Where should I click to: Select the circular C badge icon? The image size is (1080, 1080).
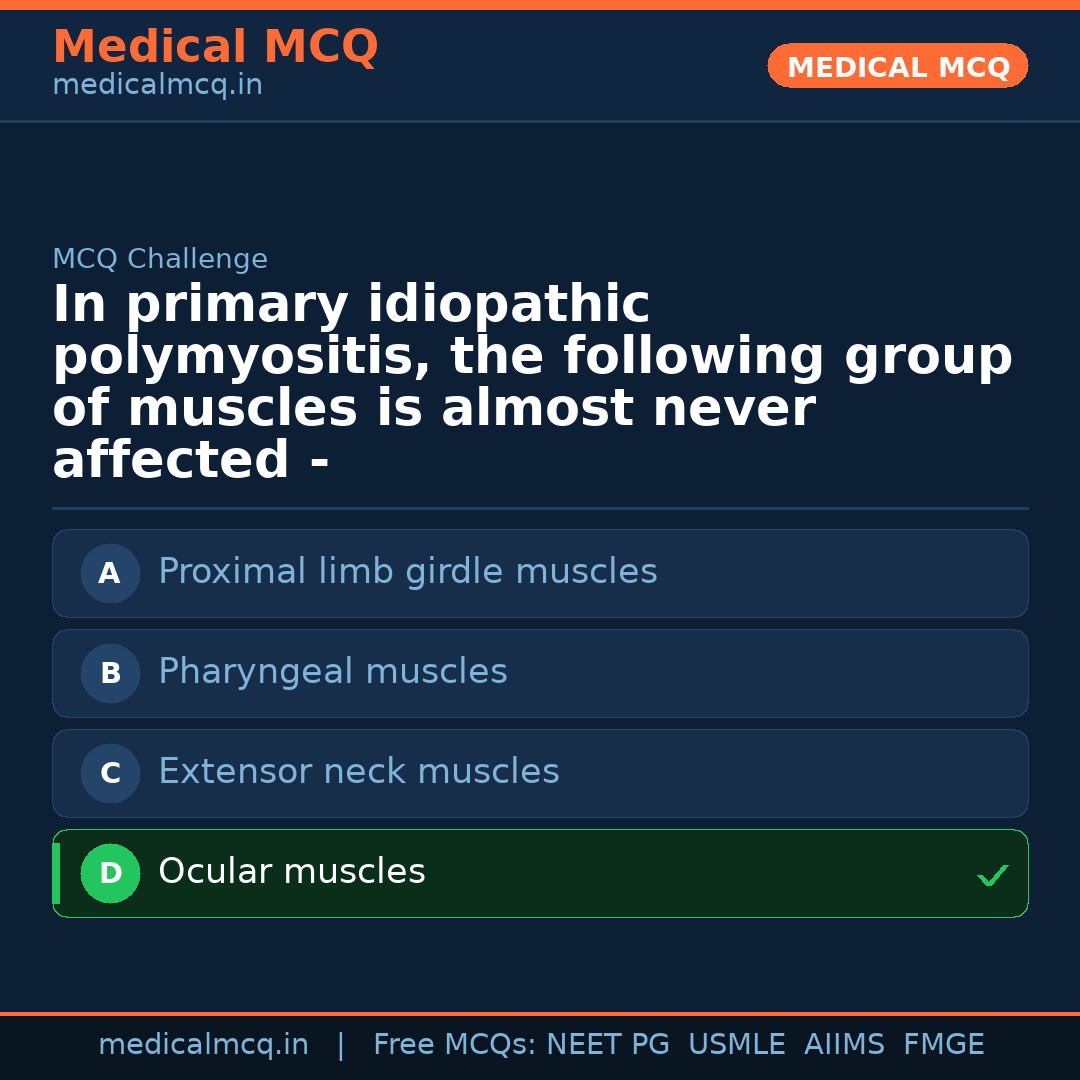(x=110, y=773)
